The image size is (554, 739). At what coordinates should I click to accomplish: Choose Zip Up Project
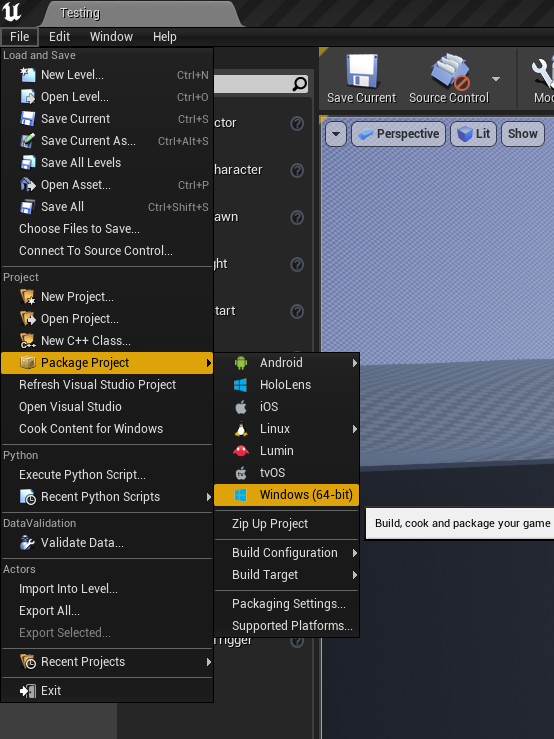coord(287,524)
